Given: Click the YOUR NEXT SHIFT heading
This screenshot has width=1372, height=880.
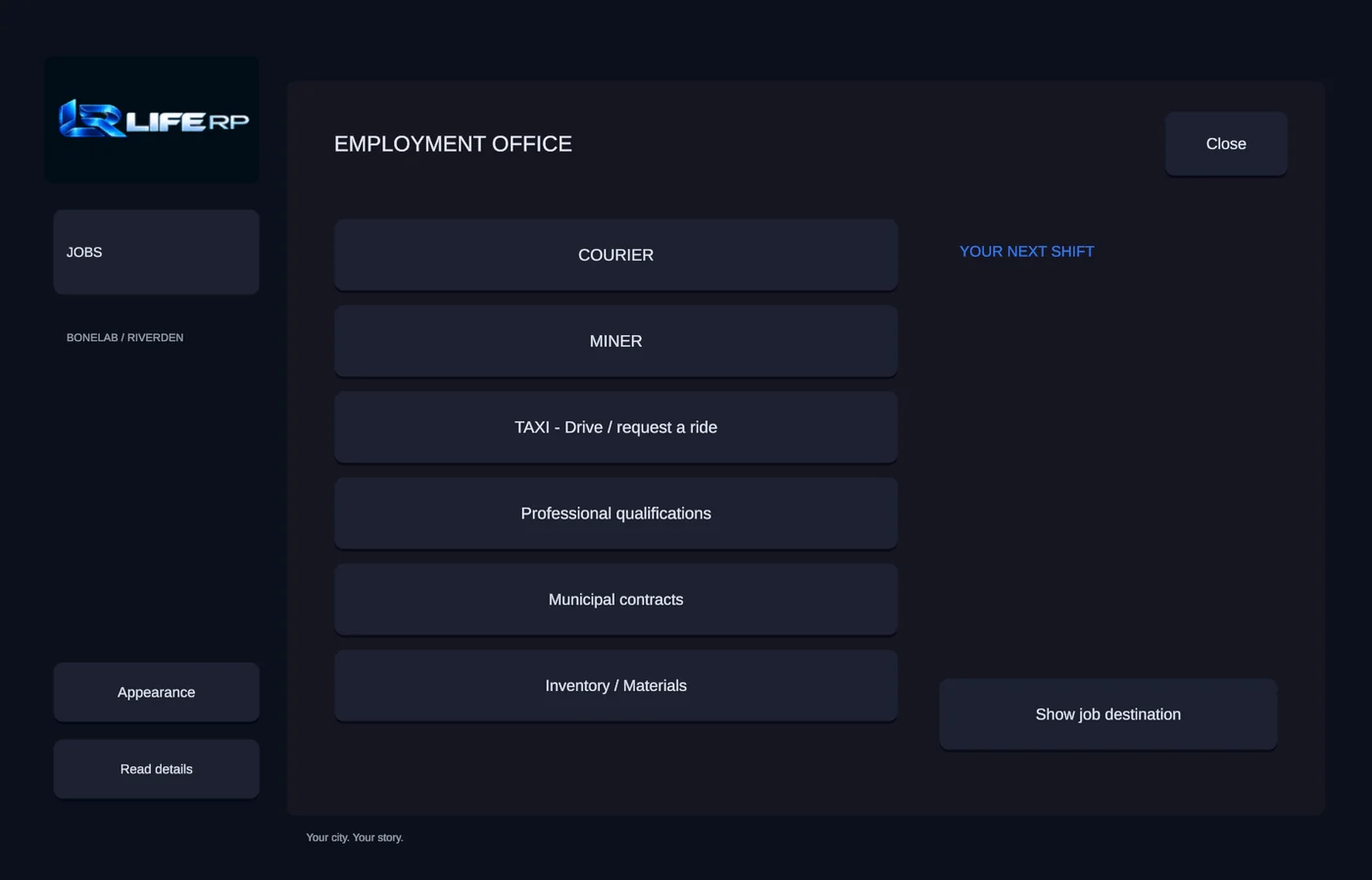Looking at the screenshot, I should [1026, 252].
